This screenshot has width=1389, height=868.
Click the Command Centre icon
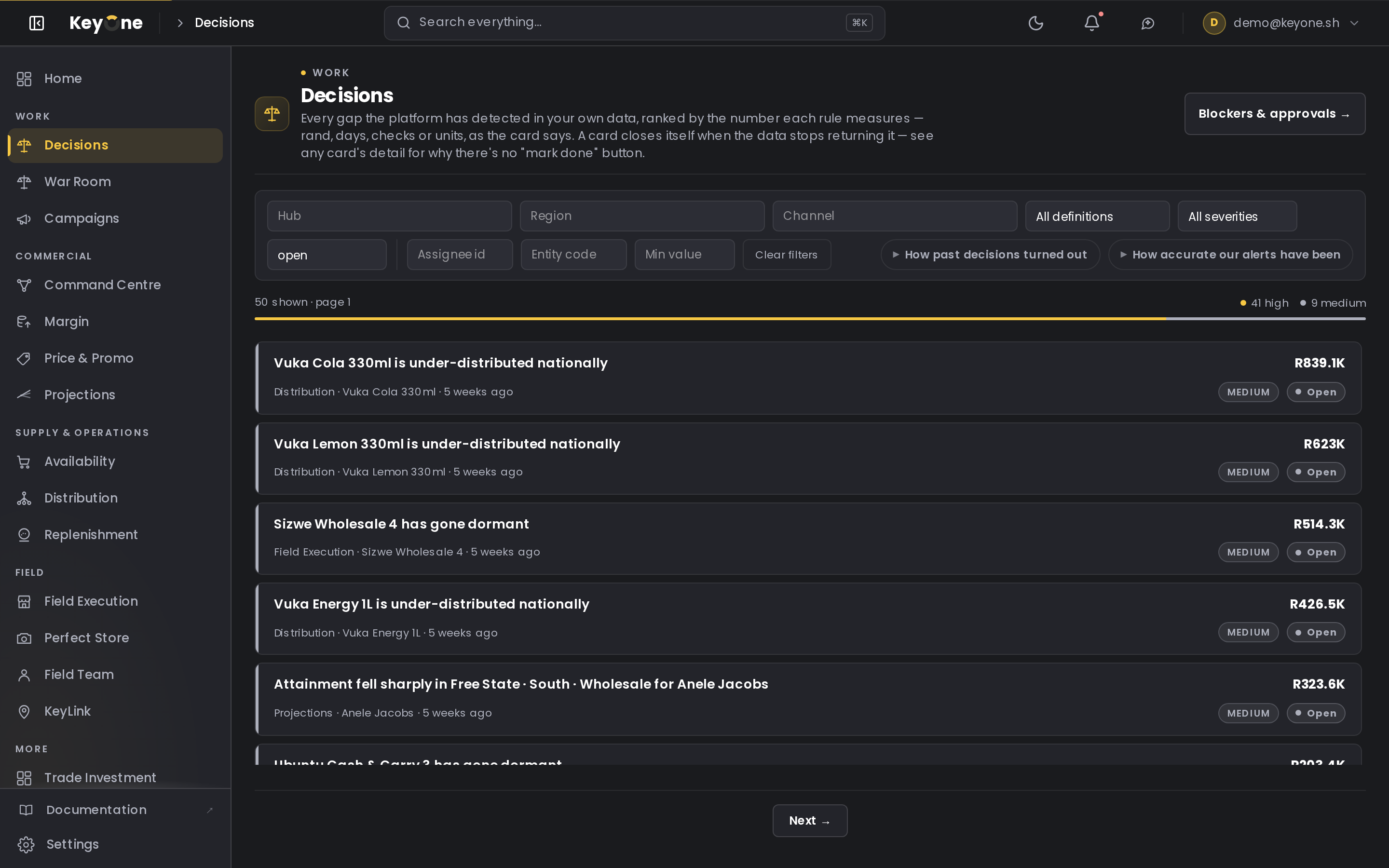(24, 285)
